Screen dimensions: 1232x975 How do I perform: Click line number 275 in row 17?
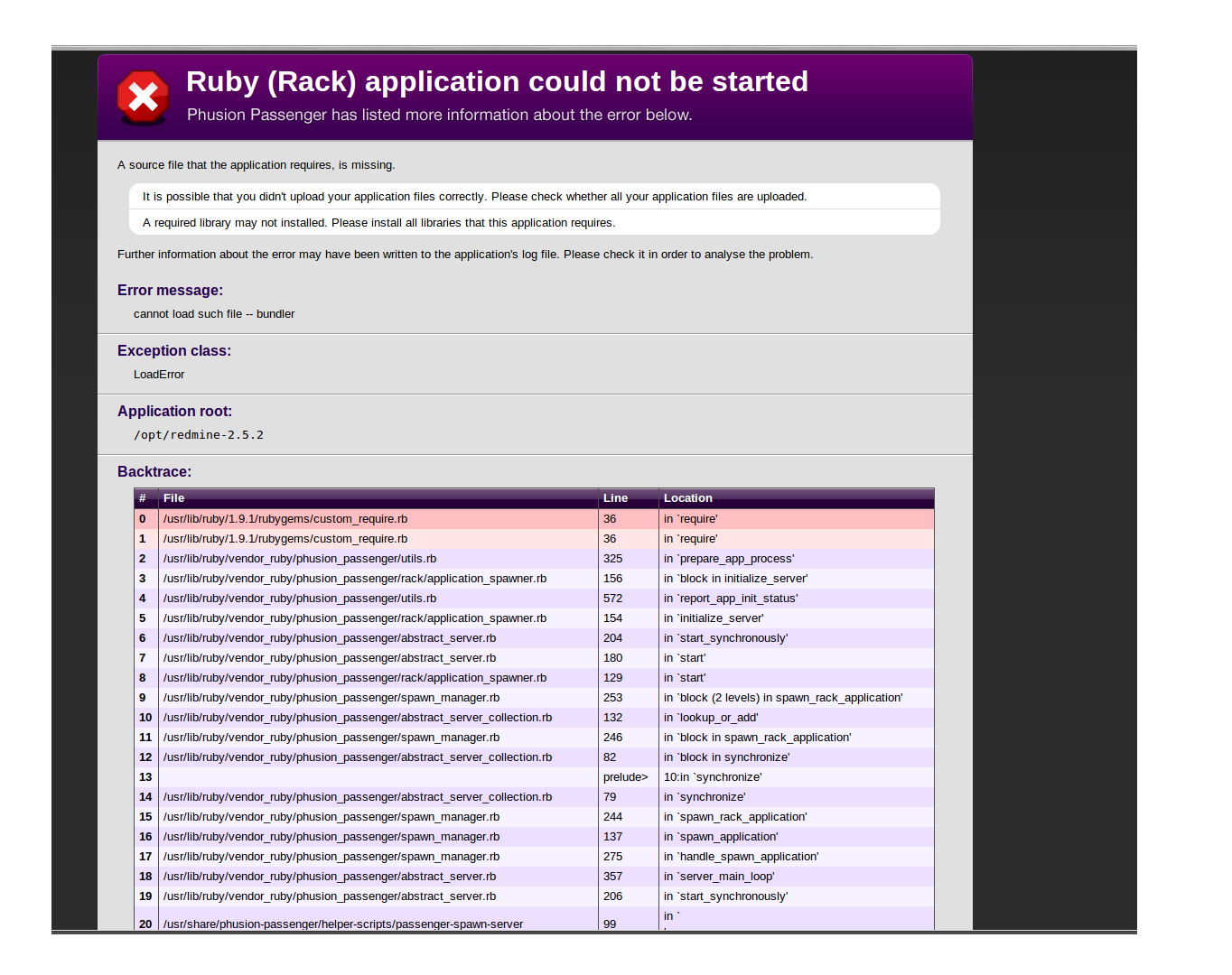pyautogui.click(x=612, y=857)
